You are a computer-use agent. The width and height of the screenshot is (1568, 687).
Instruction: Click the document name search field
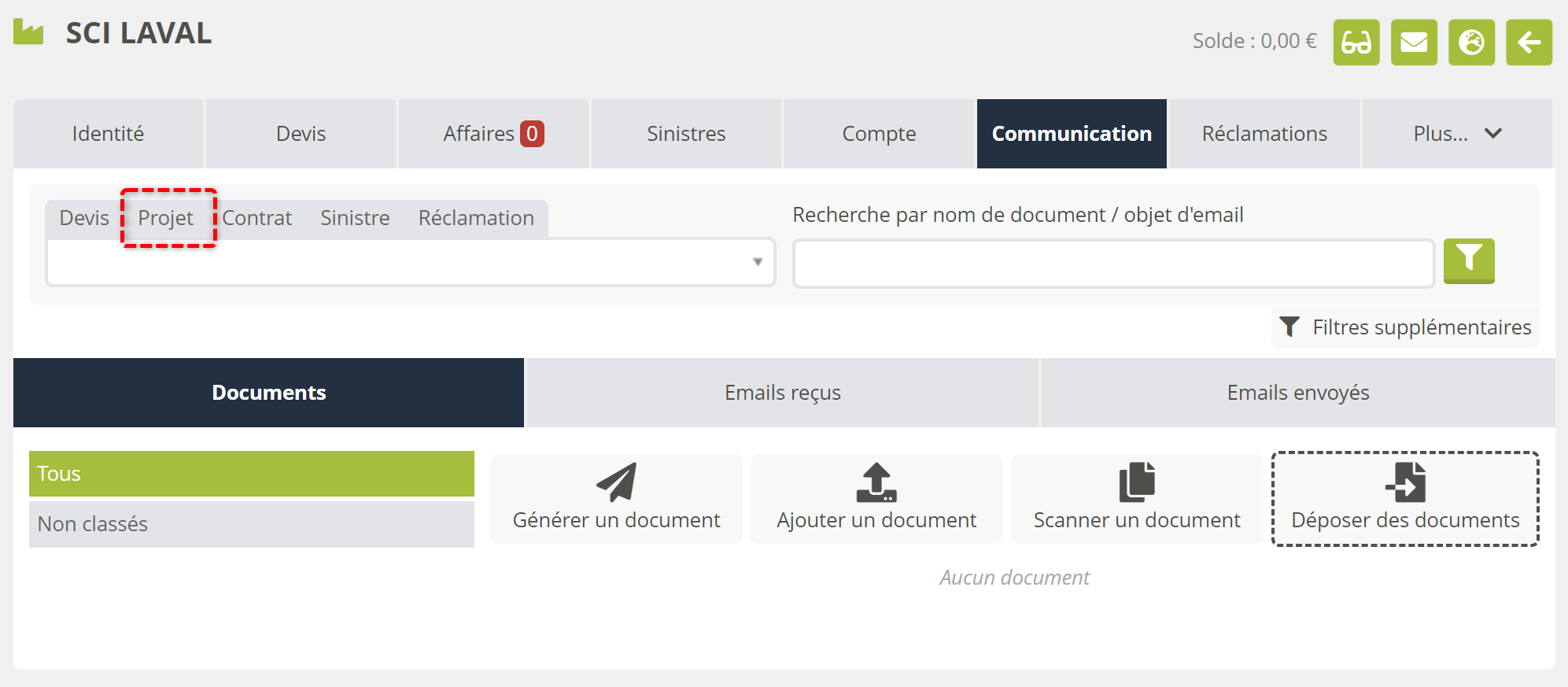pyautogui.click(x=1113, y=264)
